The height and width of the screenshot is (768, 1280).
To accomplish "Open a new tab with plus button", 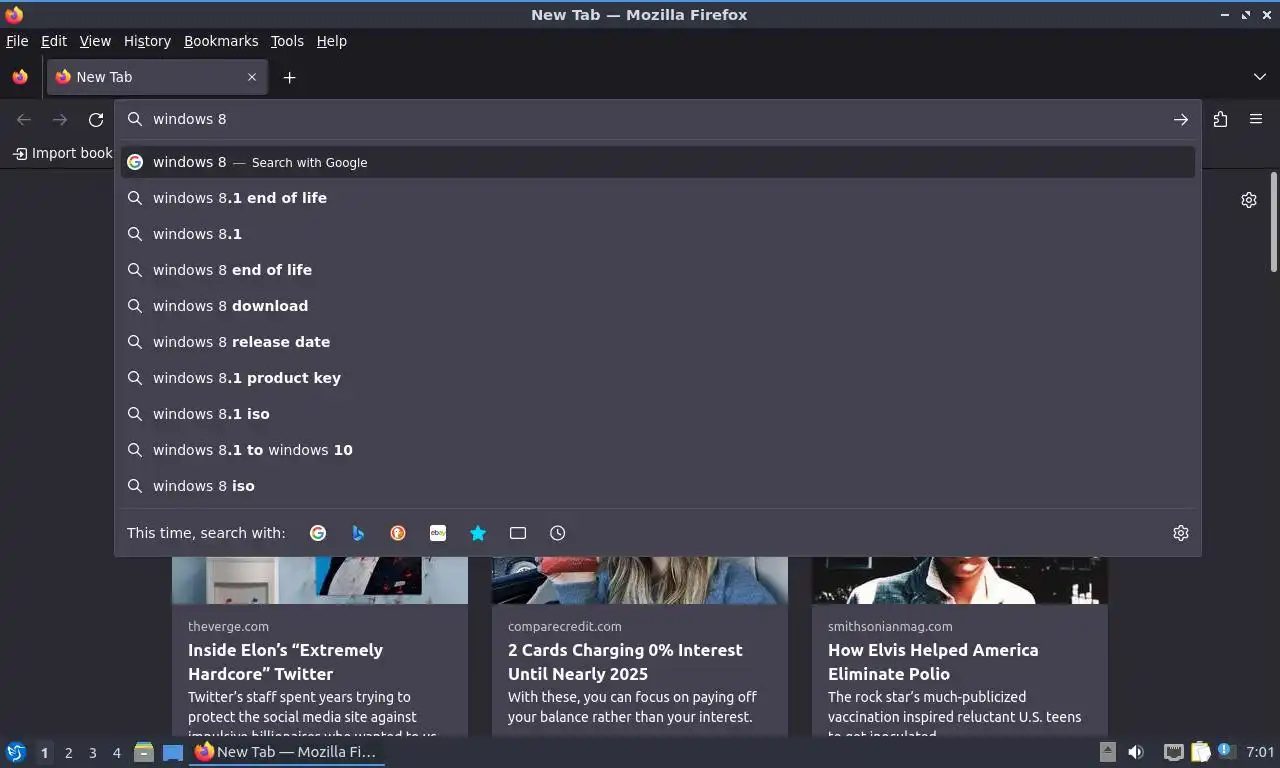I will tap(289, 77).
